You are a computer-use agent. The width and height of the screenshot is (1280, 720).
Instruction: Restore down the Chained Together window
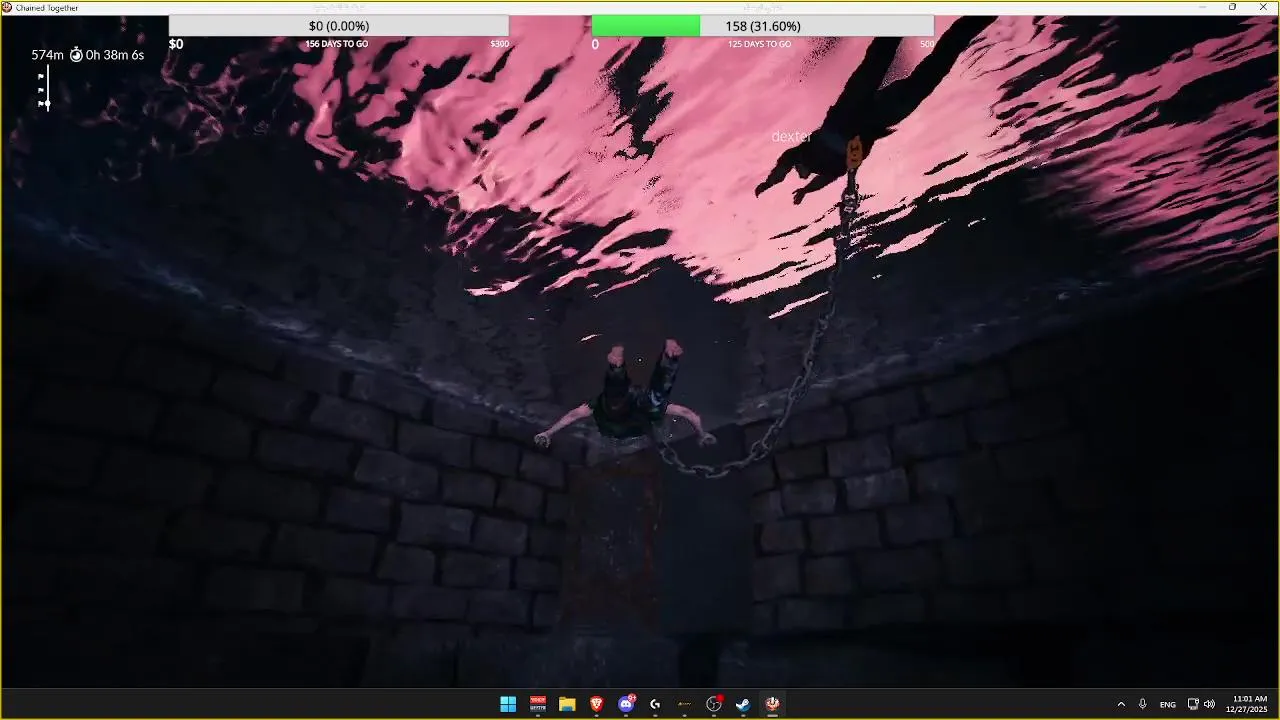tap(1232, 7)
